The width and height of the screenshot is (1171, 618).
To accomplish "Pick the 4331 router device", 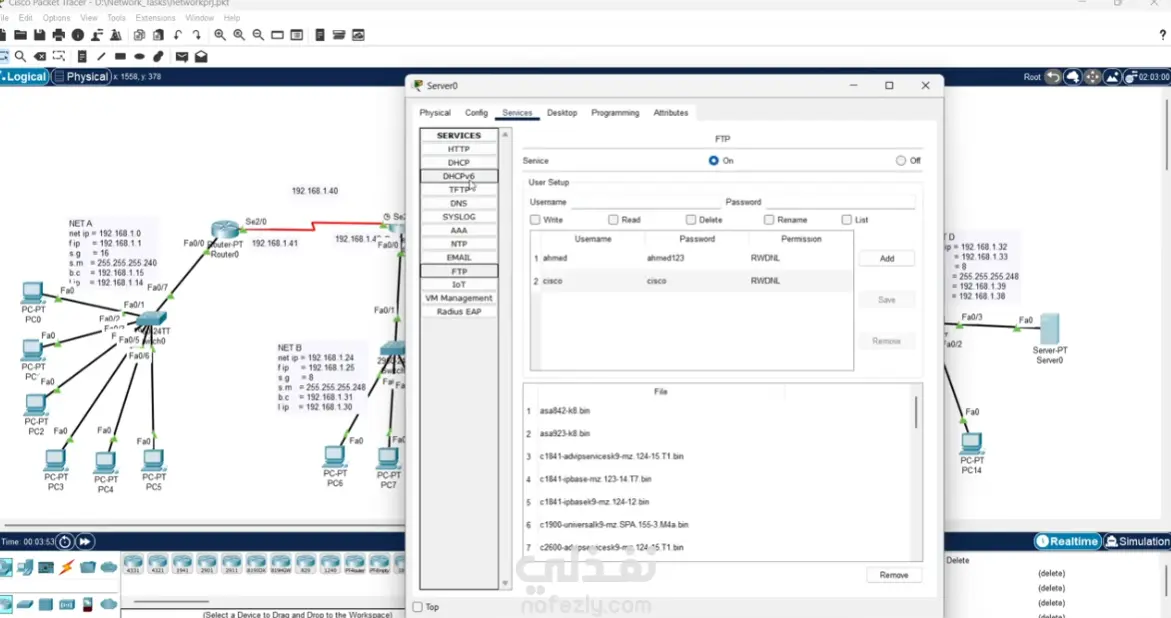I will 133,564.
